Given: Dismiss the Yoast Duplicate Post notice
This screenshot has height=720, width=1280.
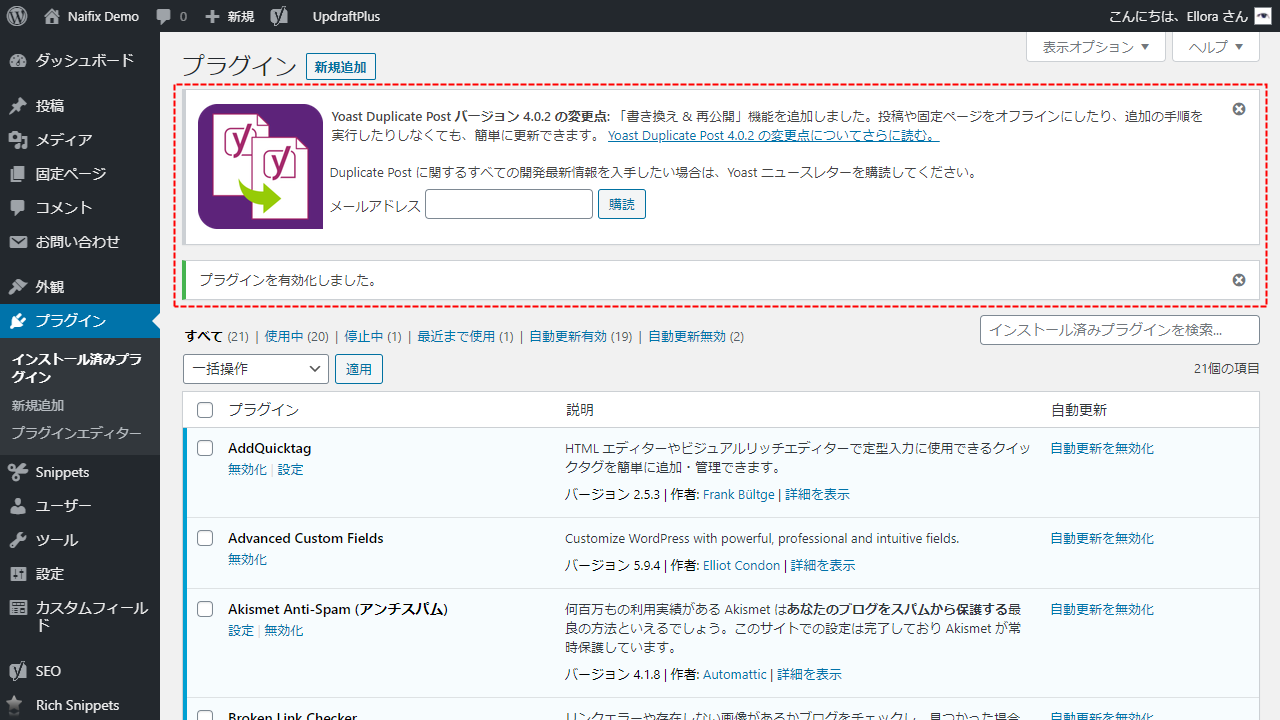Looking at the screenshot, I should [1239, 109].
